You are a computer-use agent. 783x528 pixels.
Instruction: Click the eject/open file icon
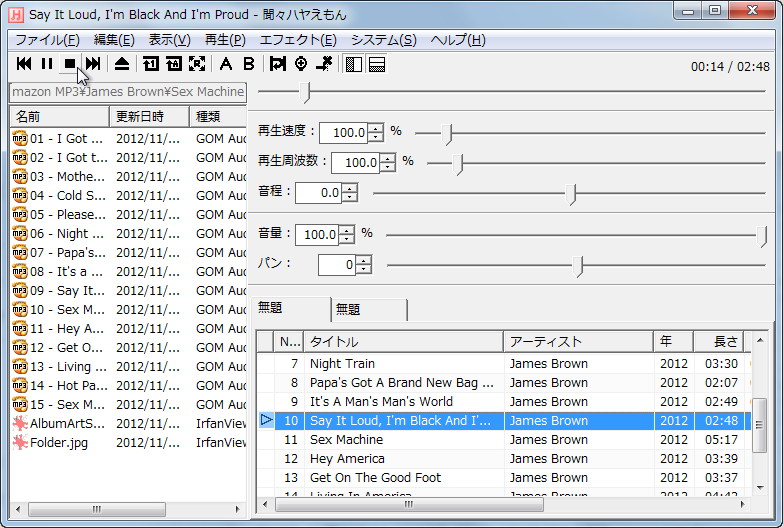122,63
